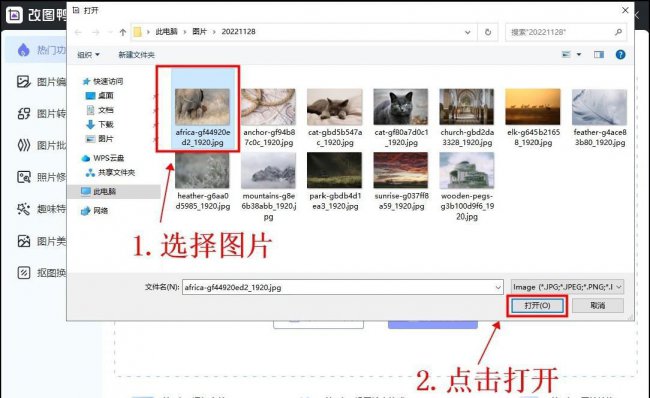Open the blue help icon
650x398 pixels.
click(x=620, y=55)
